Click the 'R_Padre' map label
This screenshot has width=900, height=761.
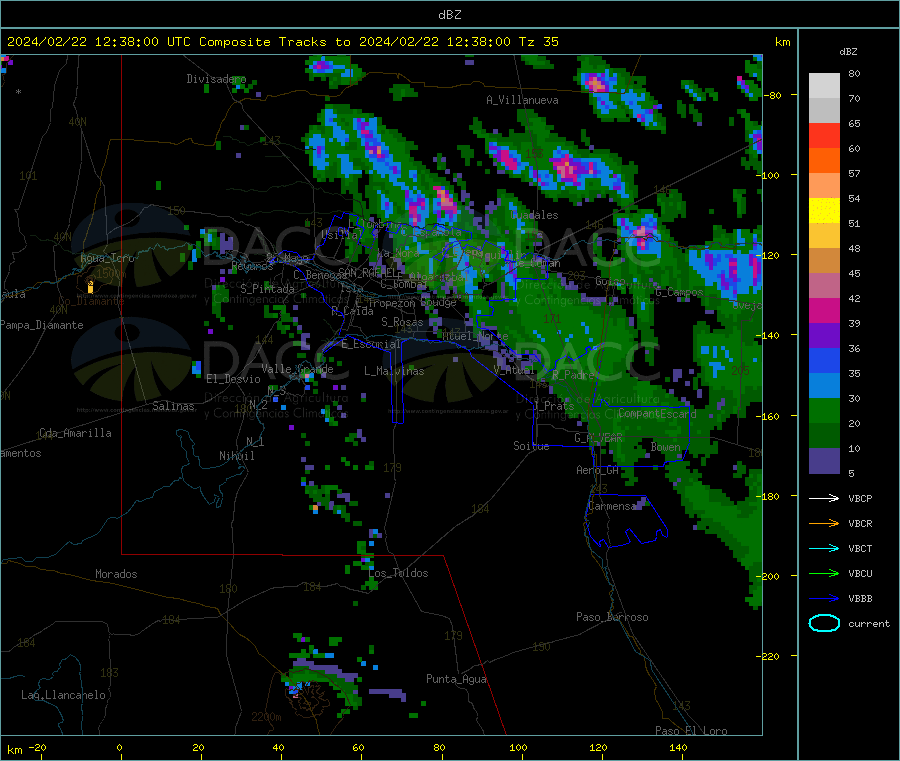point(573,375)
